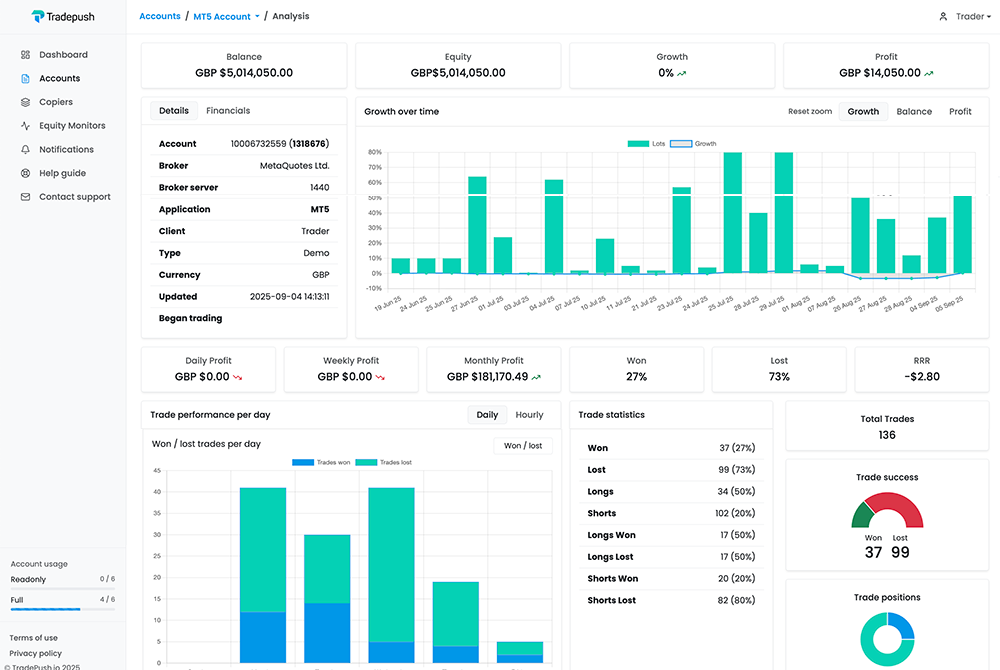Viewport: 1000px width, 670px height.
Task: Expand the MT5 Account dropdown
Action: pyautogui.click(x=227, y=17)
